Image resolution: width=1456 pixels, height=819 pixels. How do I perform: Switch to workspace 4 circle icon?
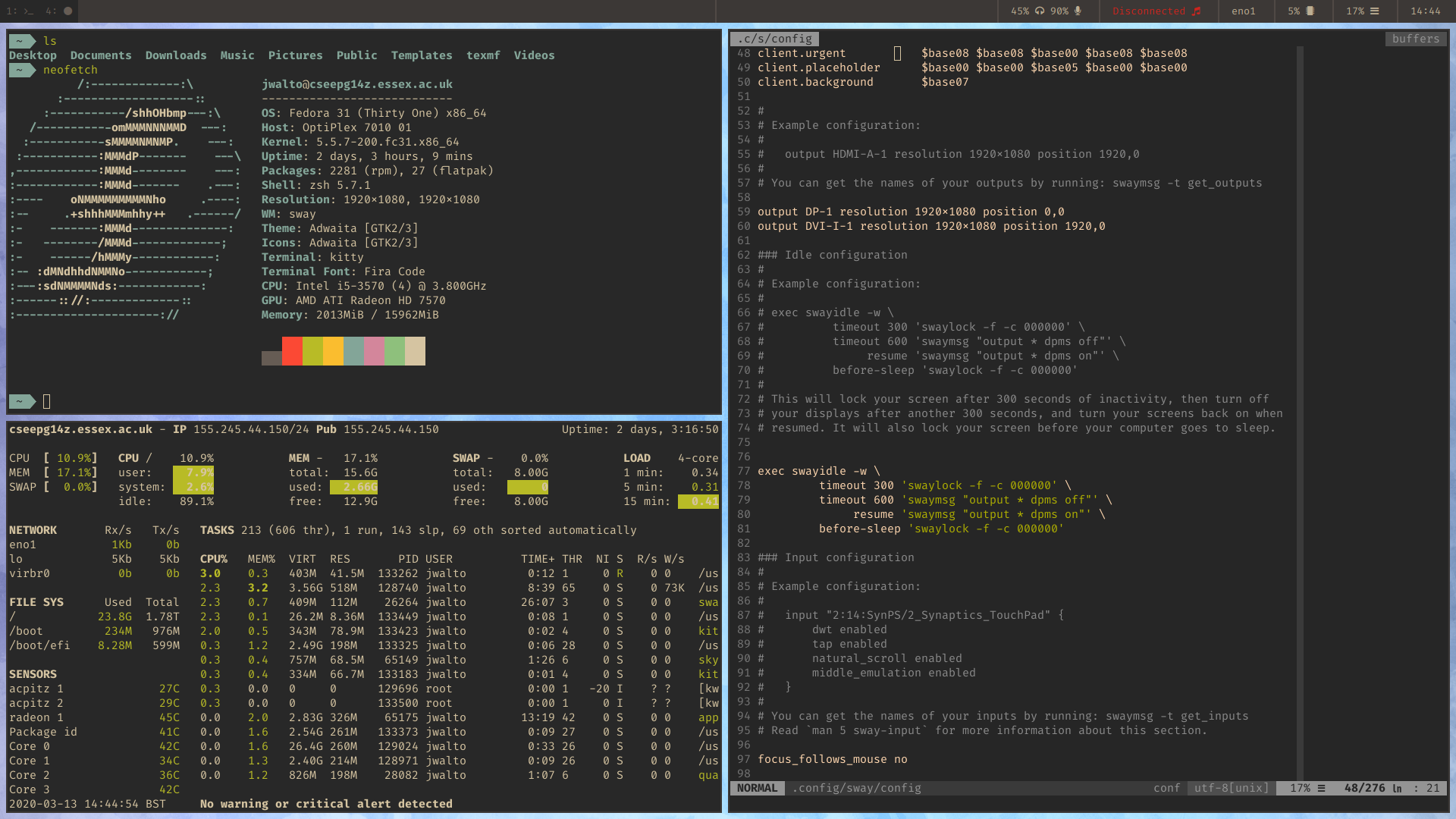[68, 11]
